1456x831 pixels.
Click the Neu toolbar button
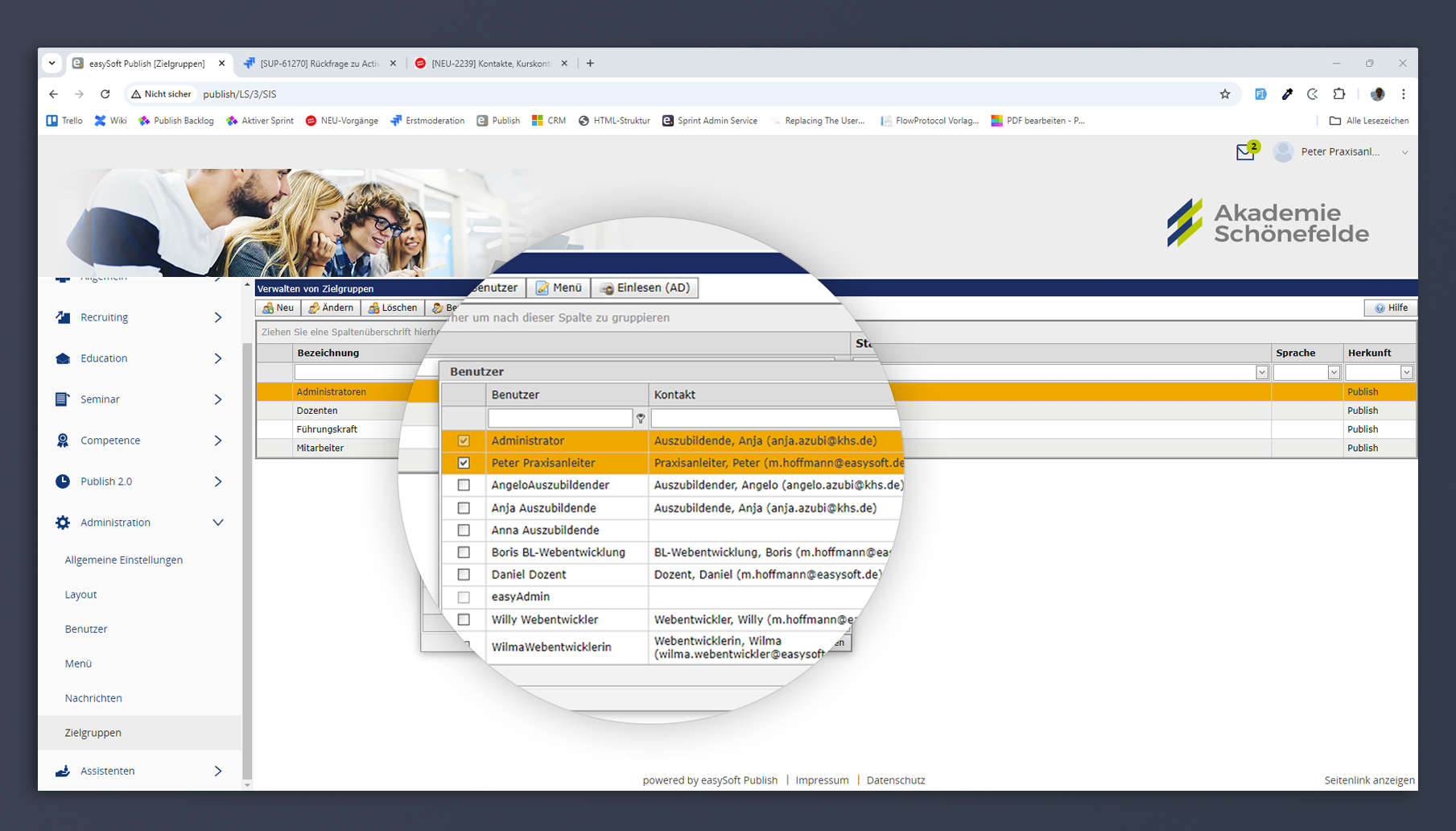coord(278,308)
